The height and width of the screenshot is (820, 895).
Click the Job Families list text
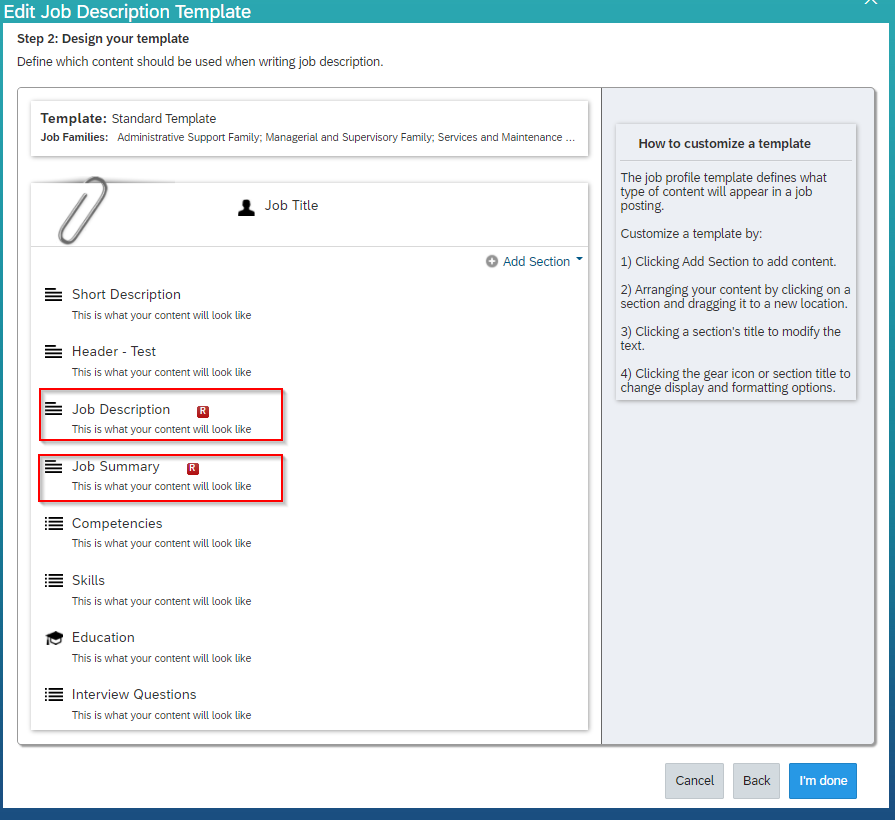[346, 138]
